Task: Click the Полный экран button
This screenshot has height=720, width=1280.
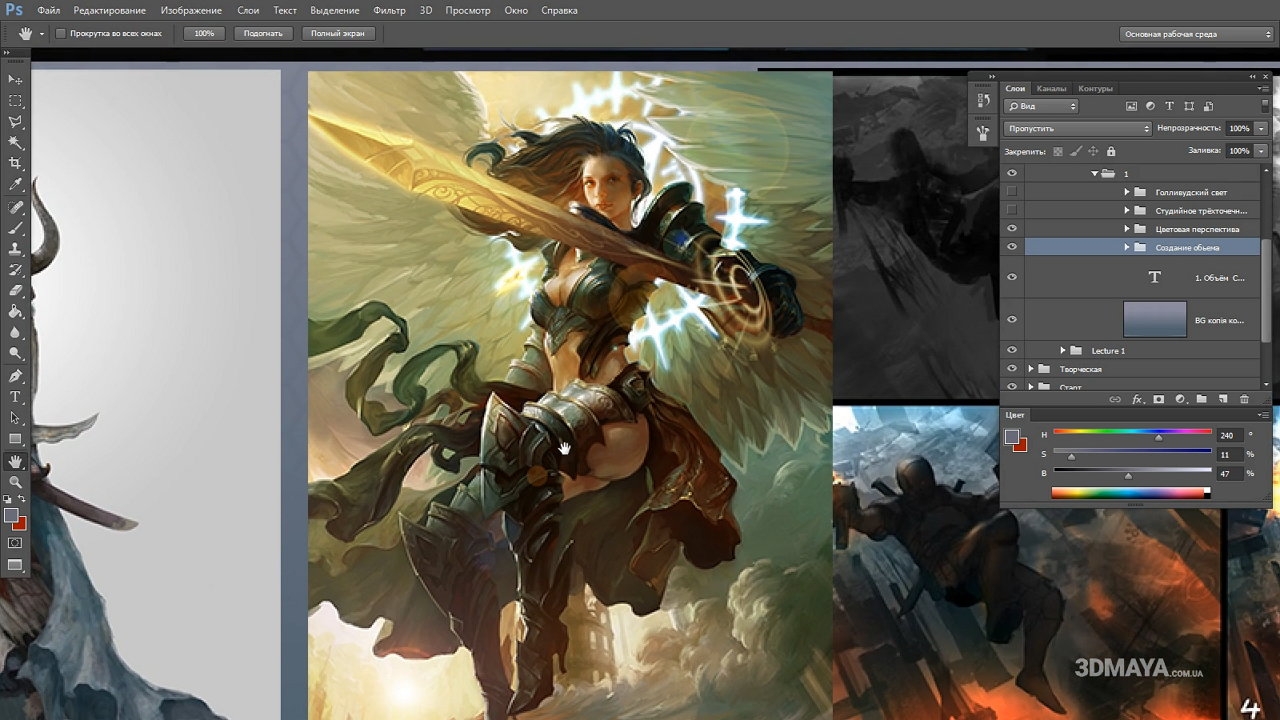Action: [x=340, y=34]
